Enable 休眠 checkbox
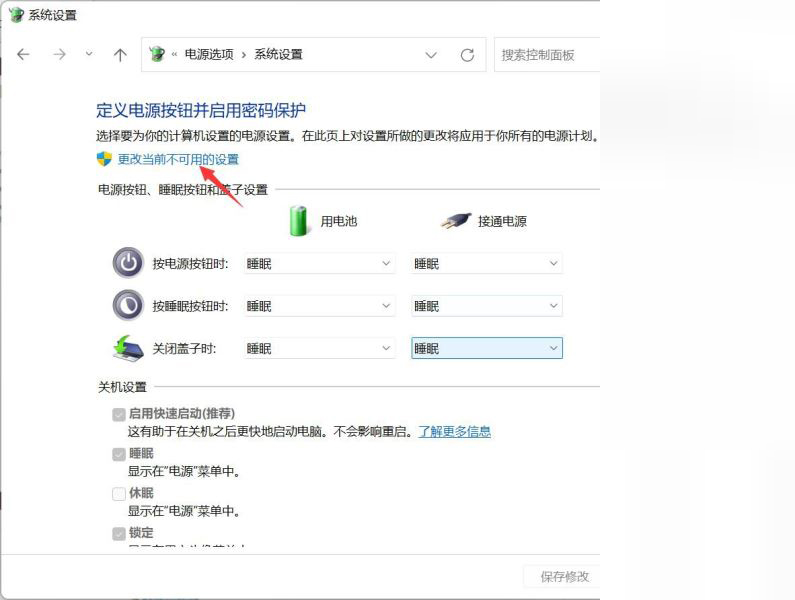This screenshot has width=795, height=600. click(x=119, y=493)
